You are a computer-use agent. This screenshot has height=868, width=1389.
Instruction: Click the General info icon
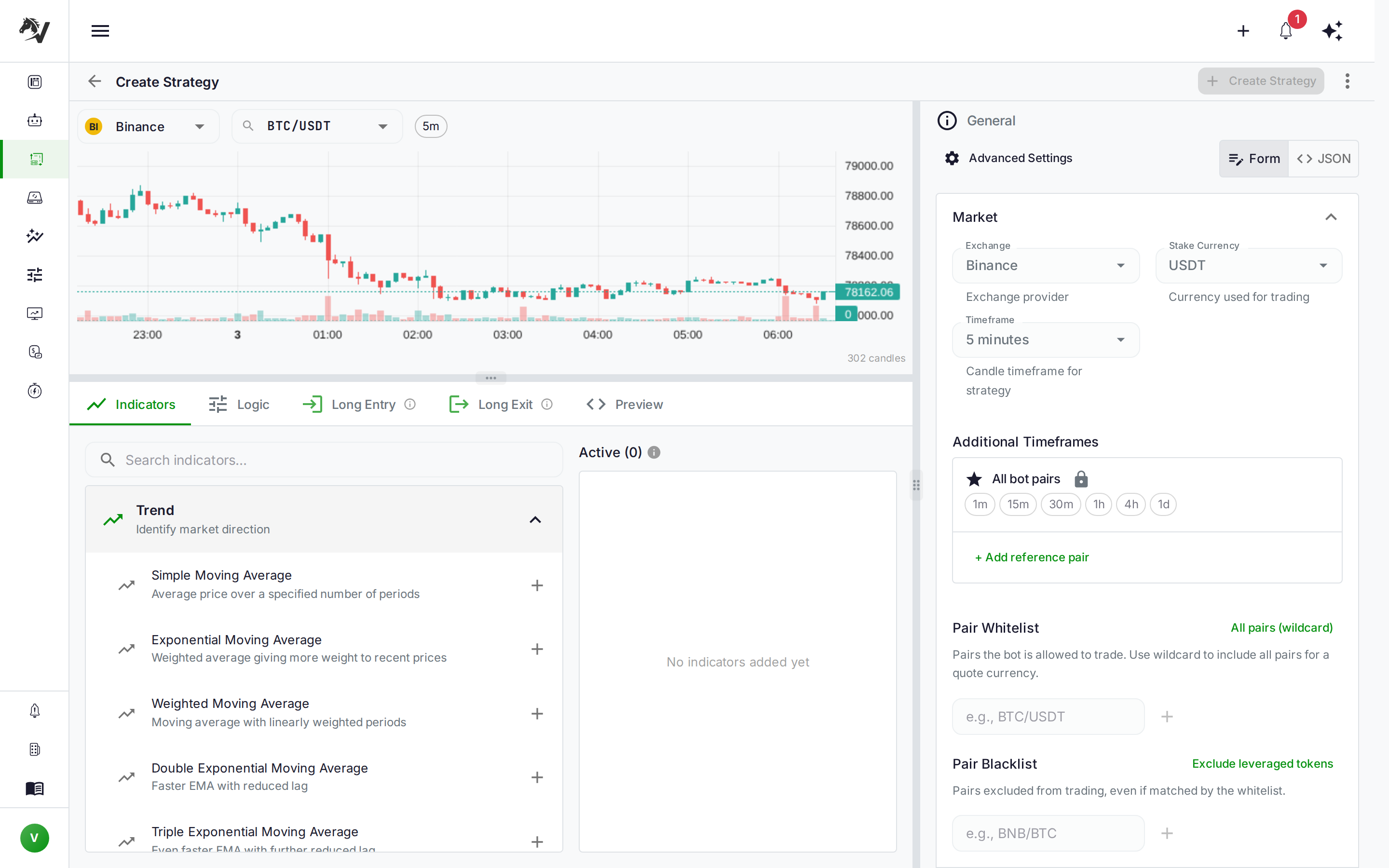947,121
